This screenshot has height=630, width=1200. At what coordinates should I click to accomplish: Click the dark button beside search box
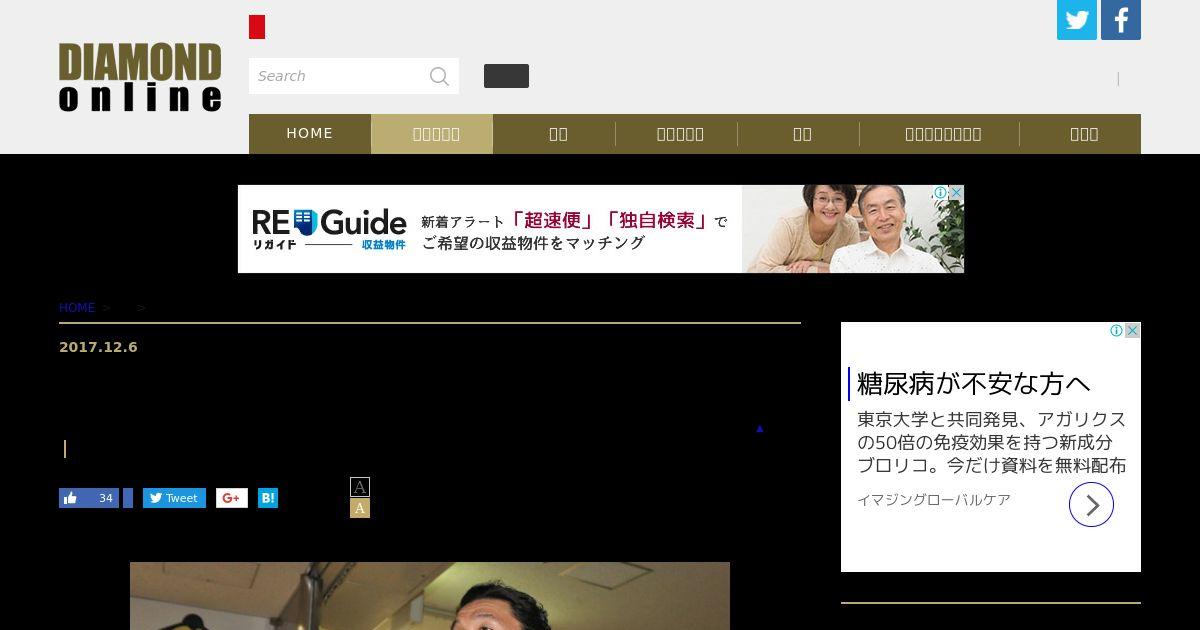click(x=506, y=76)
